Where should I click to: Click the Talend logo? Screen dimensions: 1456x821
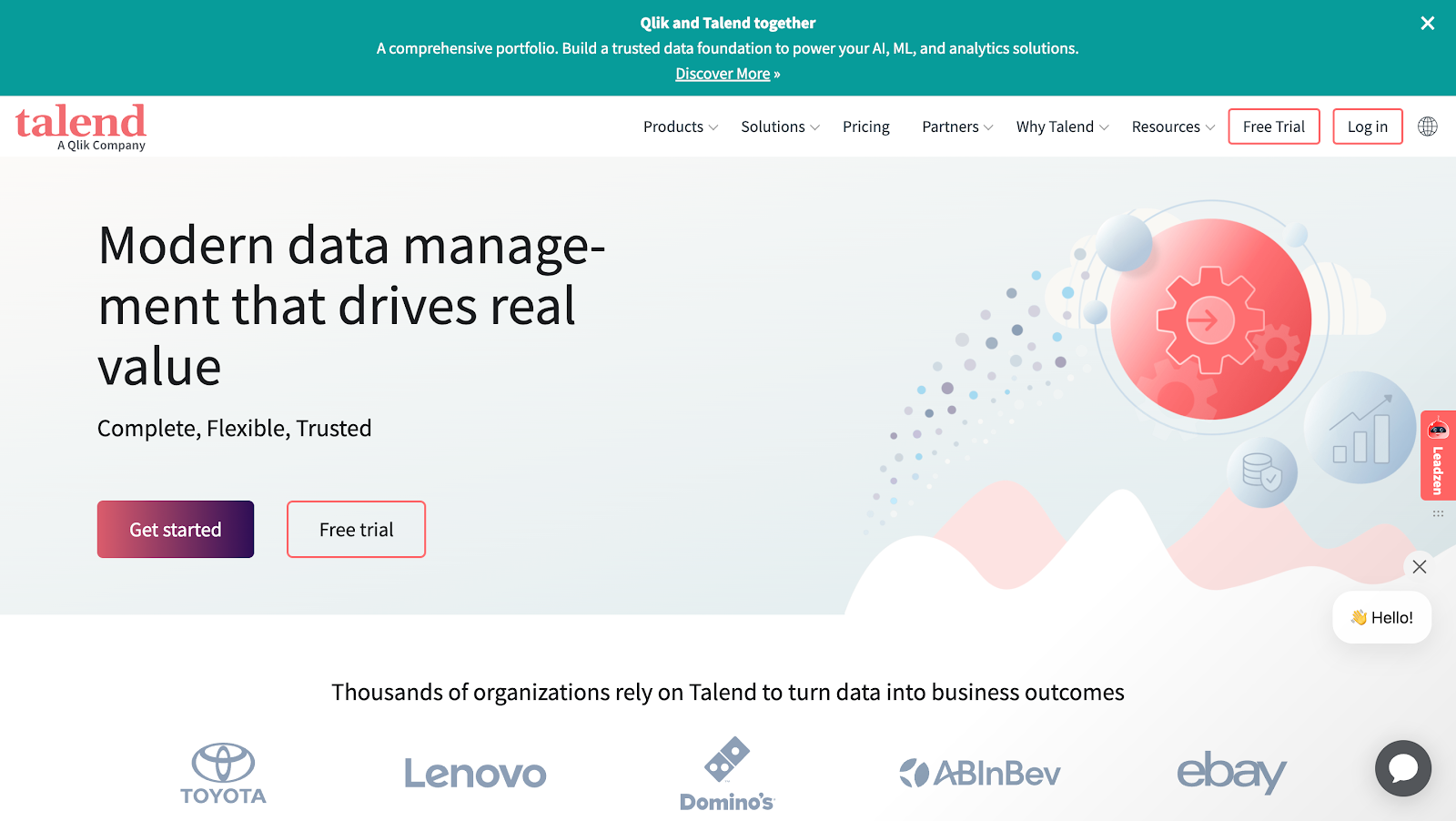(x=81, y=127)
